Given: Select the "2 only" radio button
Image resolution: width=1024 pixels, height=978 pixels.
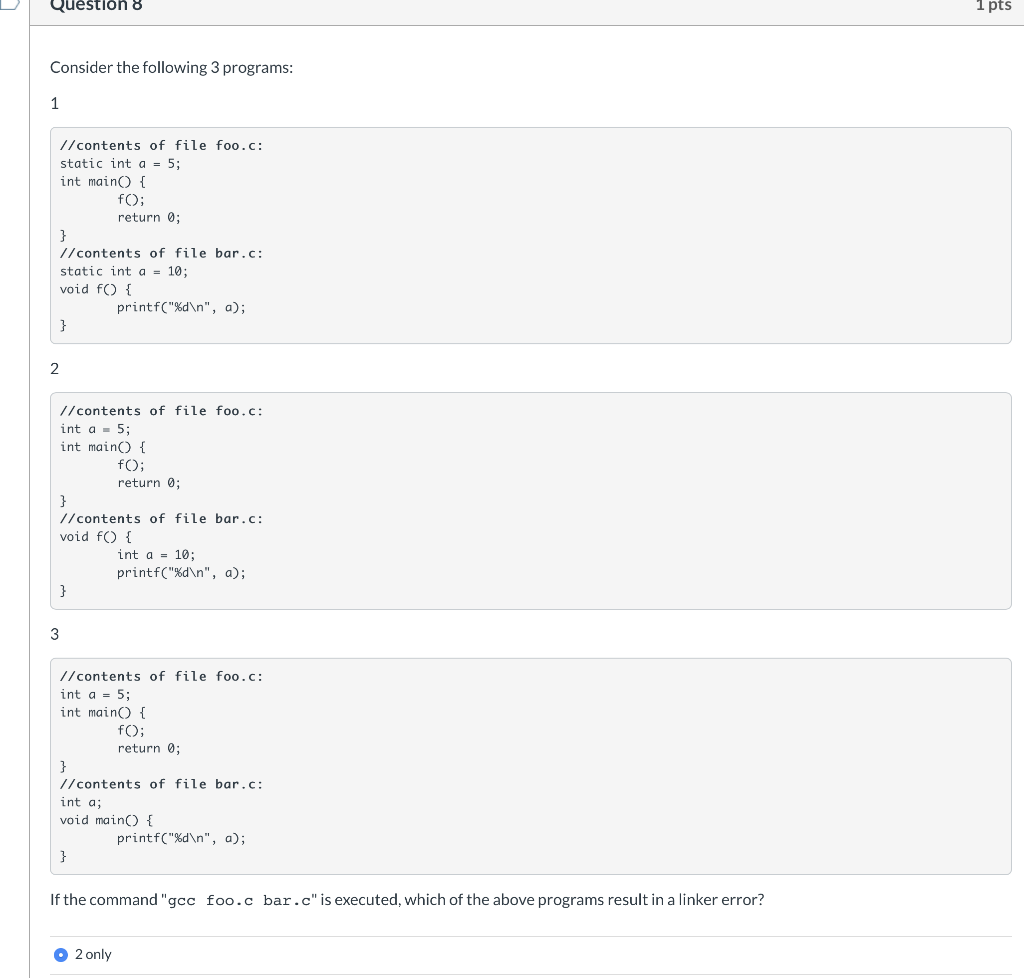Looking at the screenshot, I should click(x=62, y=955).
